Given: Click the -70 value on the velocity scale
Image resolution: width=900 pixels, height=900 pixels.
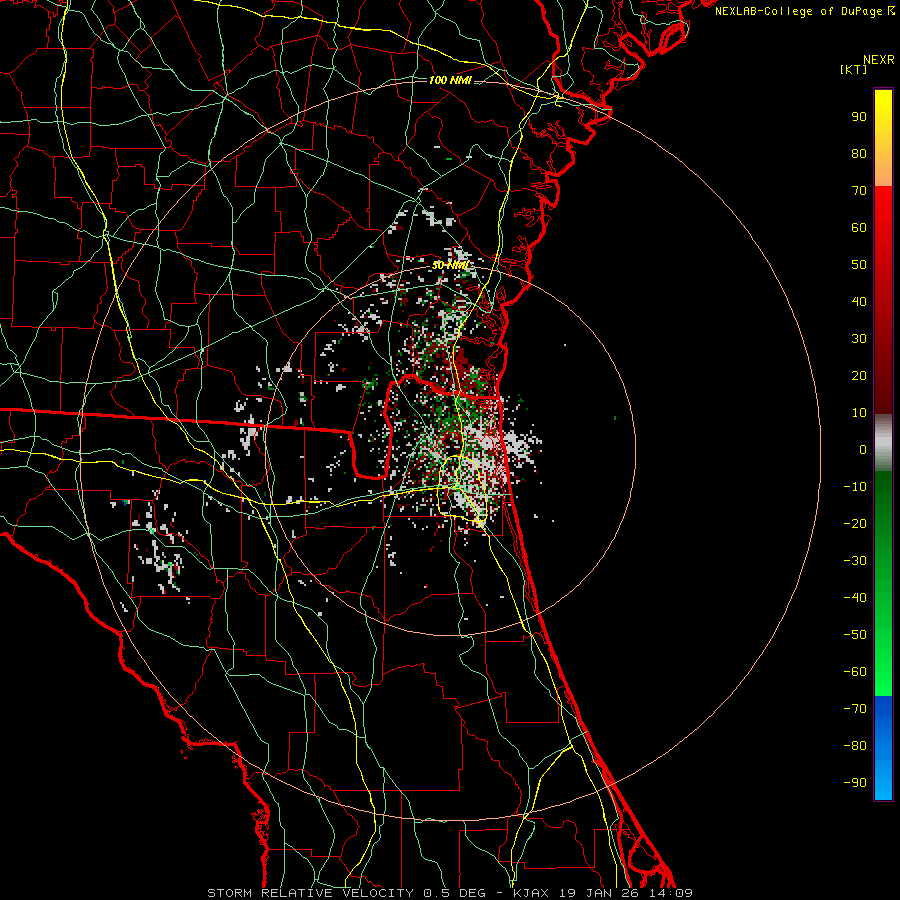Looking at the screenshot, I should 855,709.
